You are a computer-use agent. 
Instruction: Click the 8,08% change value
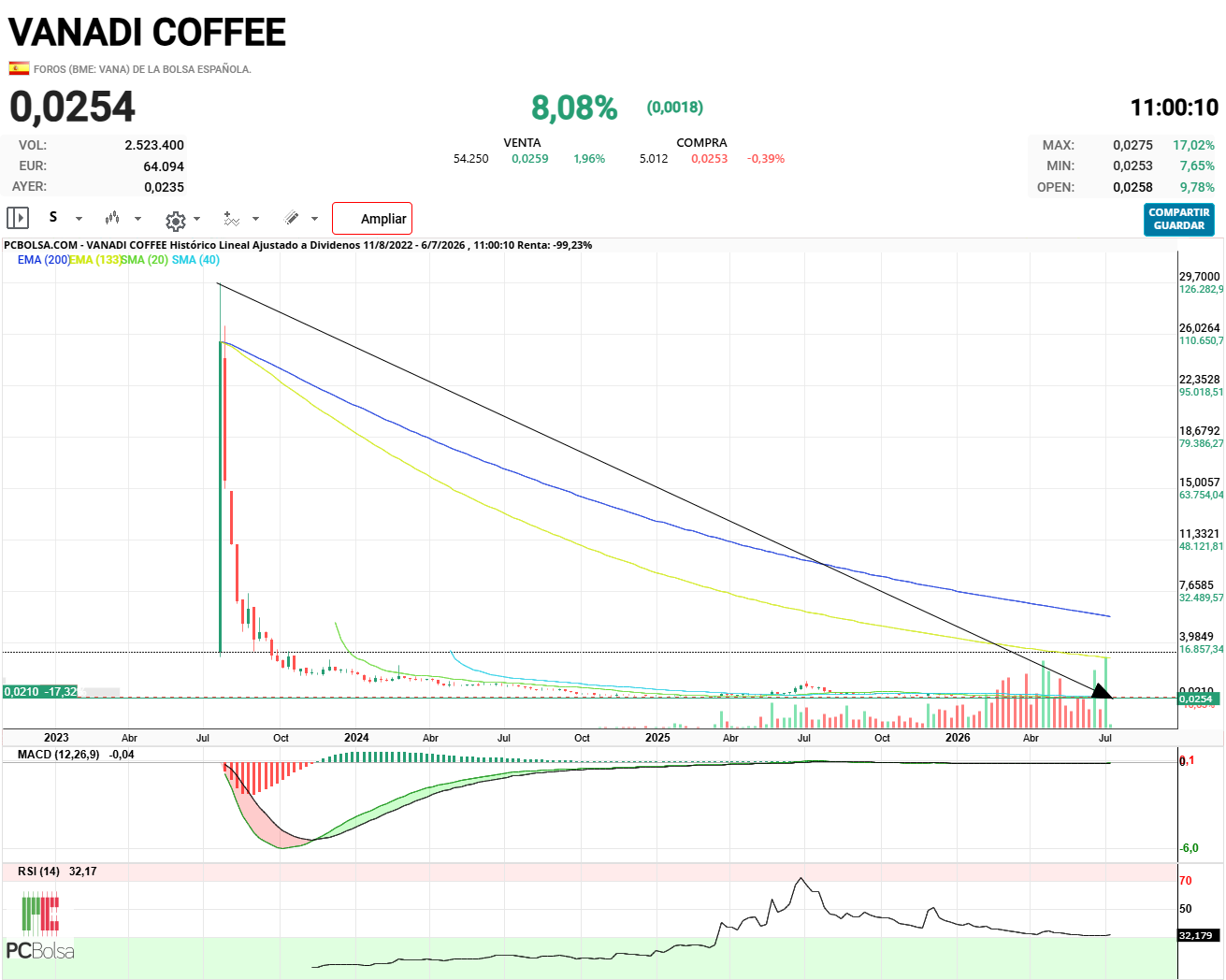pos(574,108)
